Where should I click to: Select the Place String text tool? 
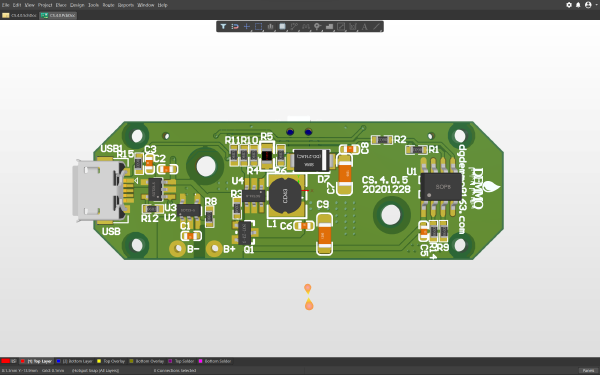[365, 26]
